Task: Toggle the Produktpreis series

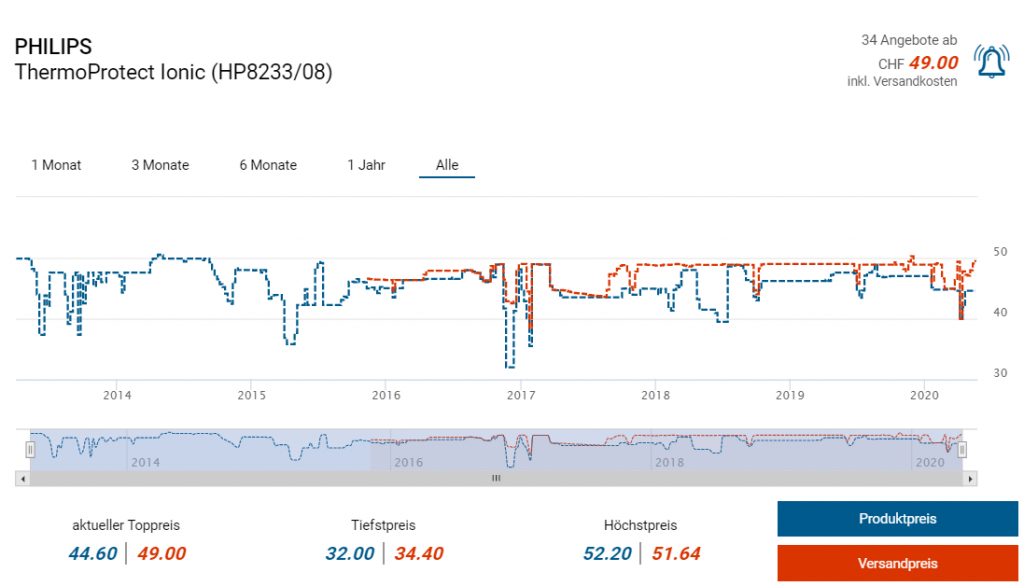Action: point(897,519)
